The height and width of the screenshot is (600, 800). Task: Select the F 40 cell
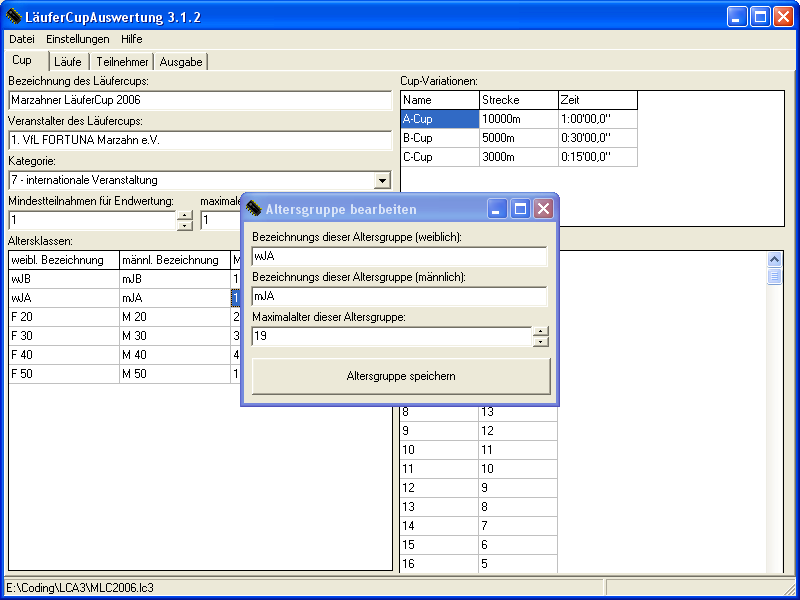coord(64,355)
